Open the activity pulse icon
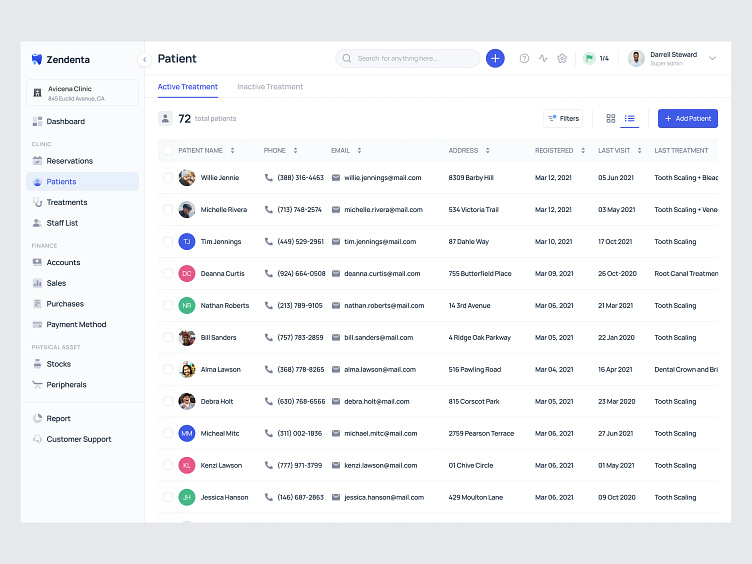Screen dimensions: 752x564 (x=543, y=59)
